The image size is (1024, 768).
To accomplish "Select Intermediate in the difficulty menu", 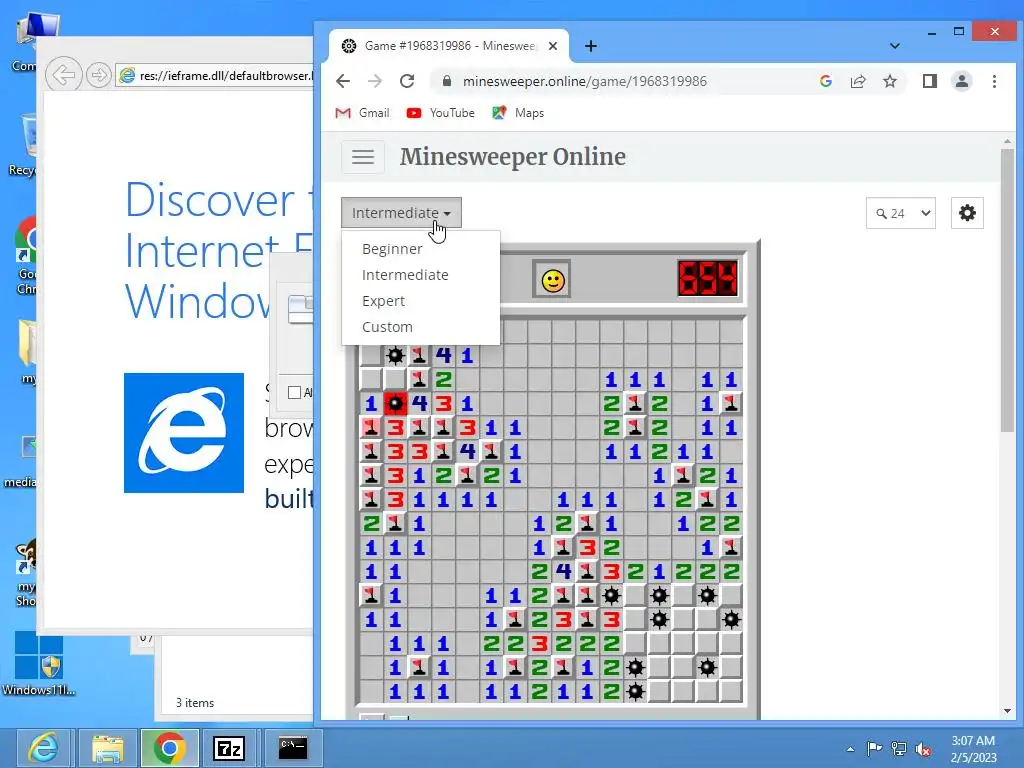I will pyautogui.click(x=405, y=275).
